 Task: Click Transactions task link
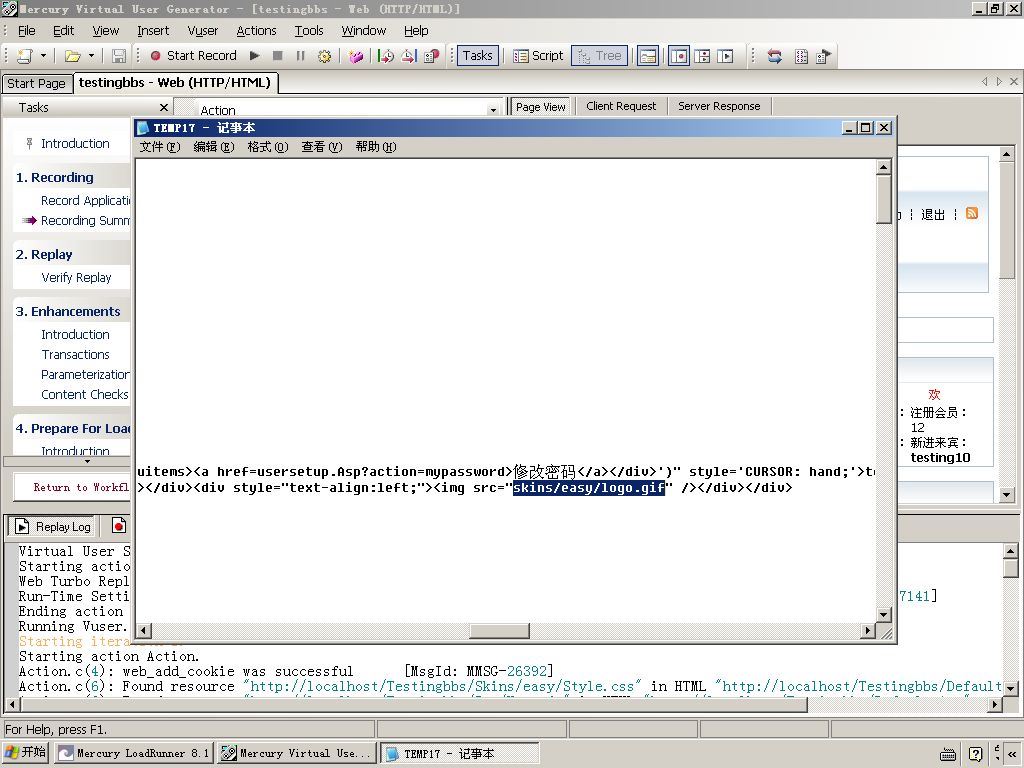pyautogui.click(x=76, y=355)
